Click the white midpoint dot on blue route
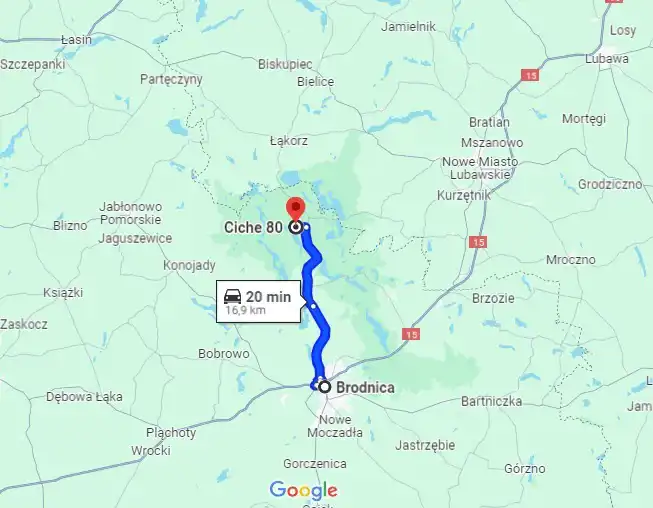The height and width of the screenshot is (508, 653). (313, 306)
